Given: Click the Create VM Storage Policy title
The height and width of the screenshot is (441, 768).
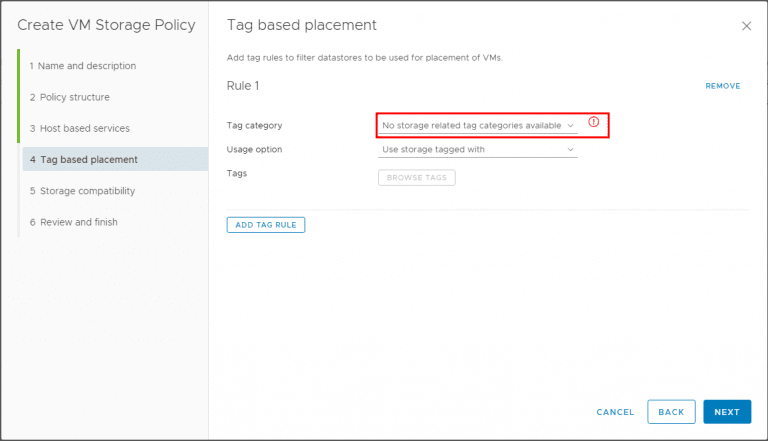Looking at the screenshot, I should click(x=106, y=25).
